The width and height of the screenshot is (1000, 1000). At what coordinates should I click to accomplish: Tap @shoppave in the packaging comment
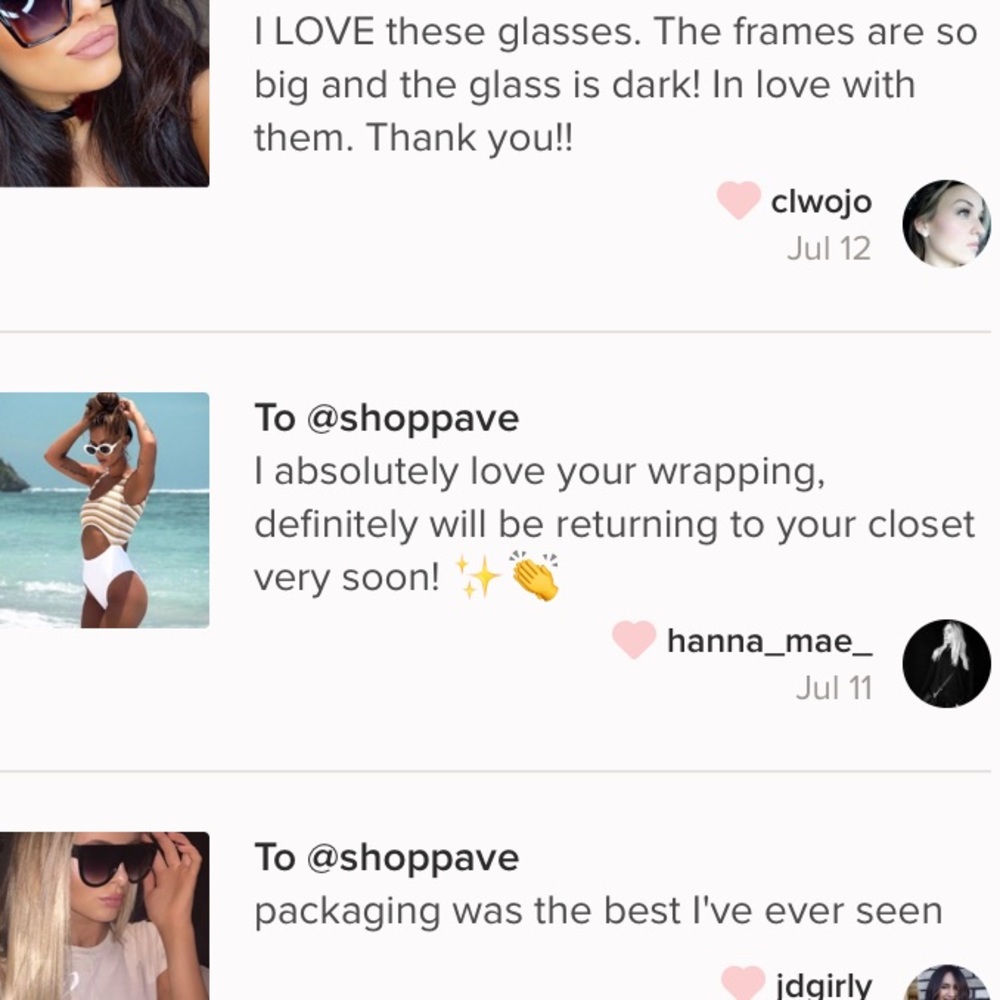click(413, 858)
